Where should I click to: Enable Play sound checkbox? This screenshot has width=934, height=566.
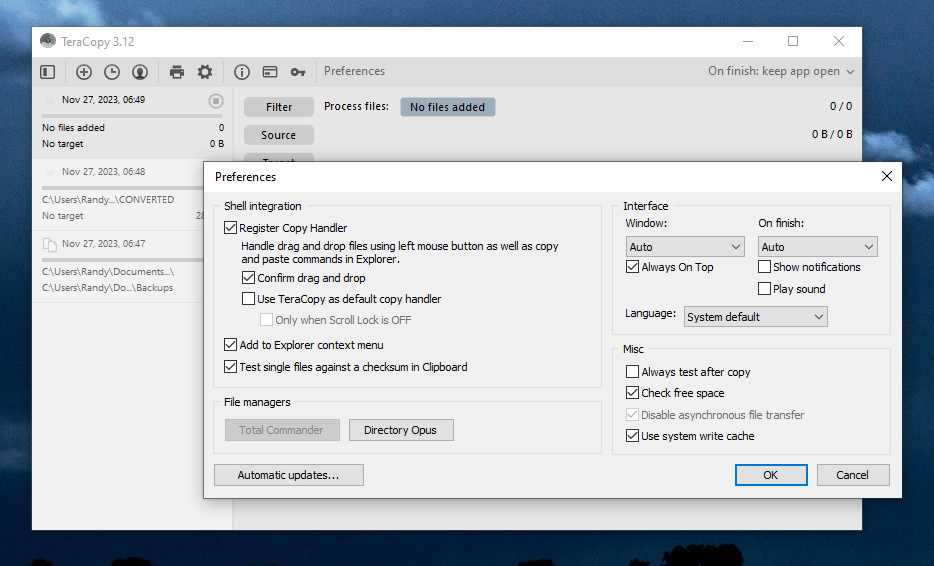pos(764,288)
